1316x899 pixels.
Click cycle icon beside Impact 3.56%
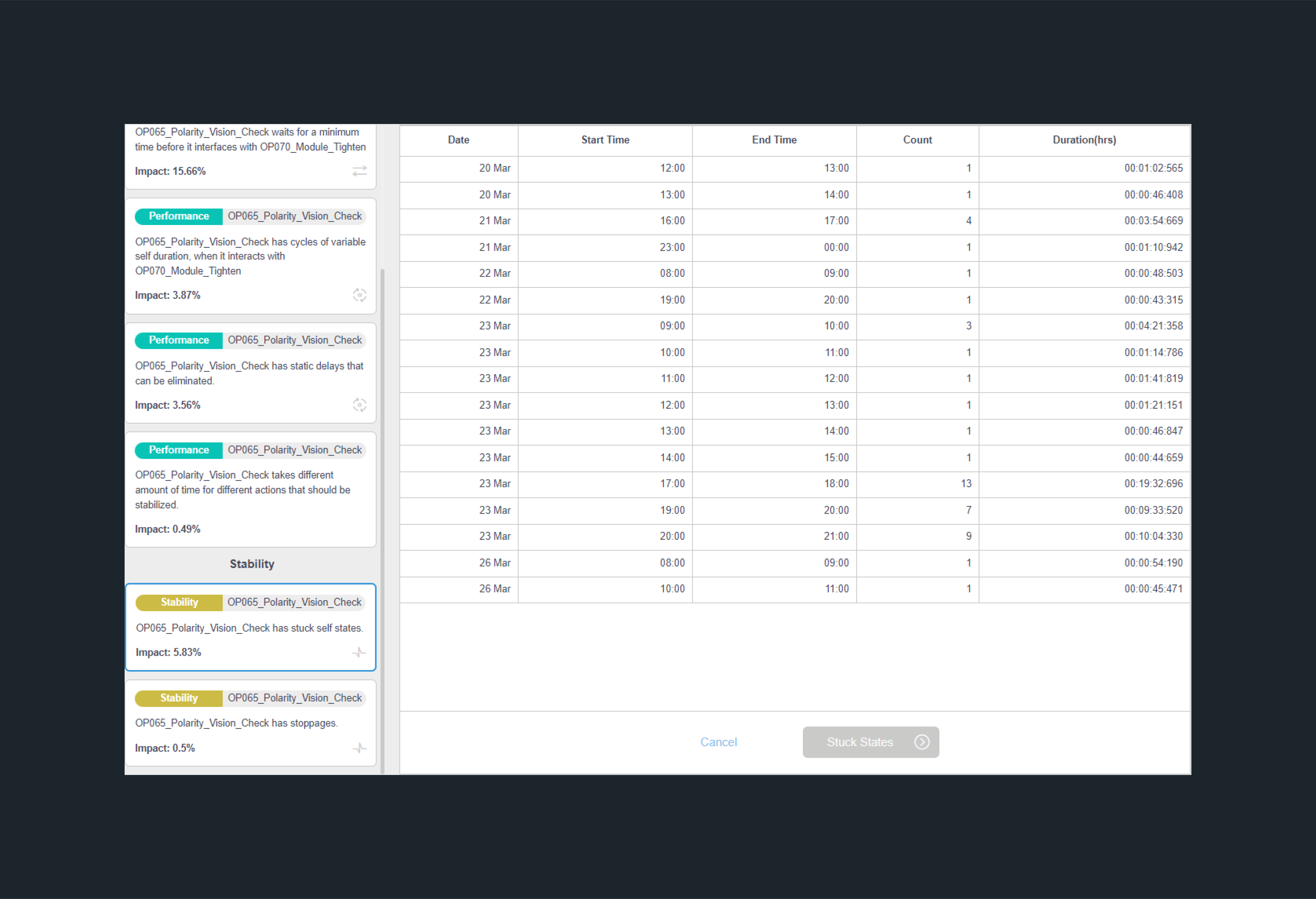[360, 405]
